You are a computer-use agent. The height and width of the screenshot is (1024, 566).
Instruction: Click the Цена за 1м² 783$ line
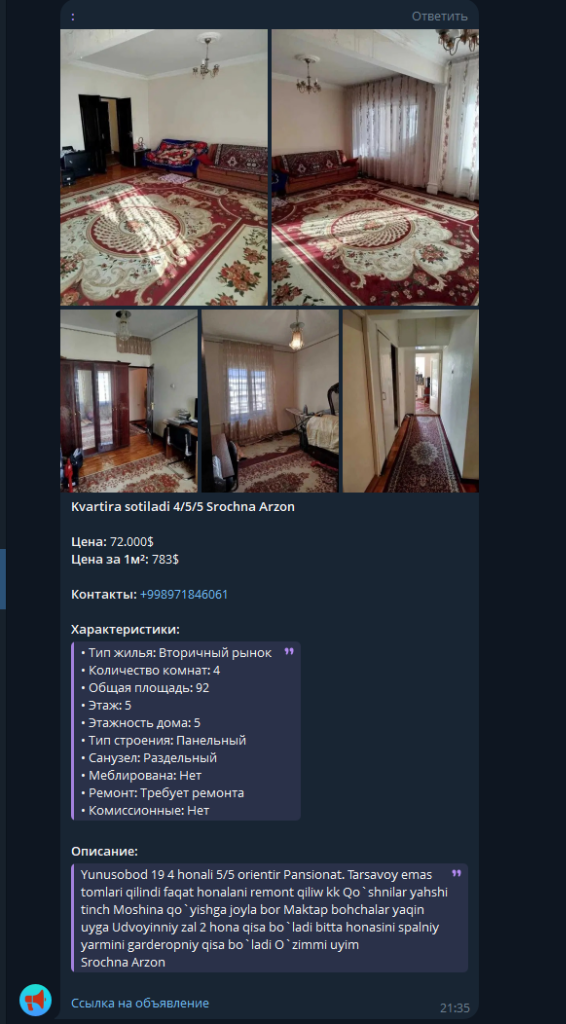[125, 560]
